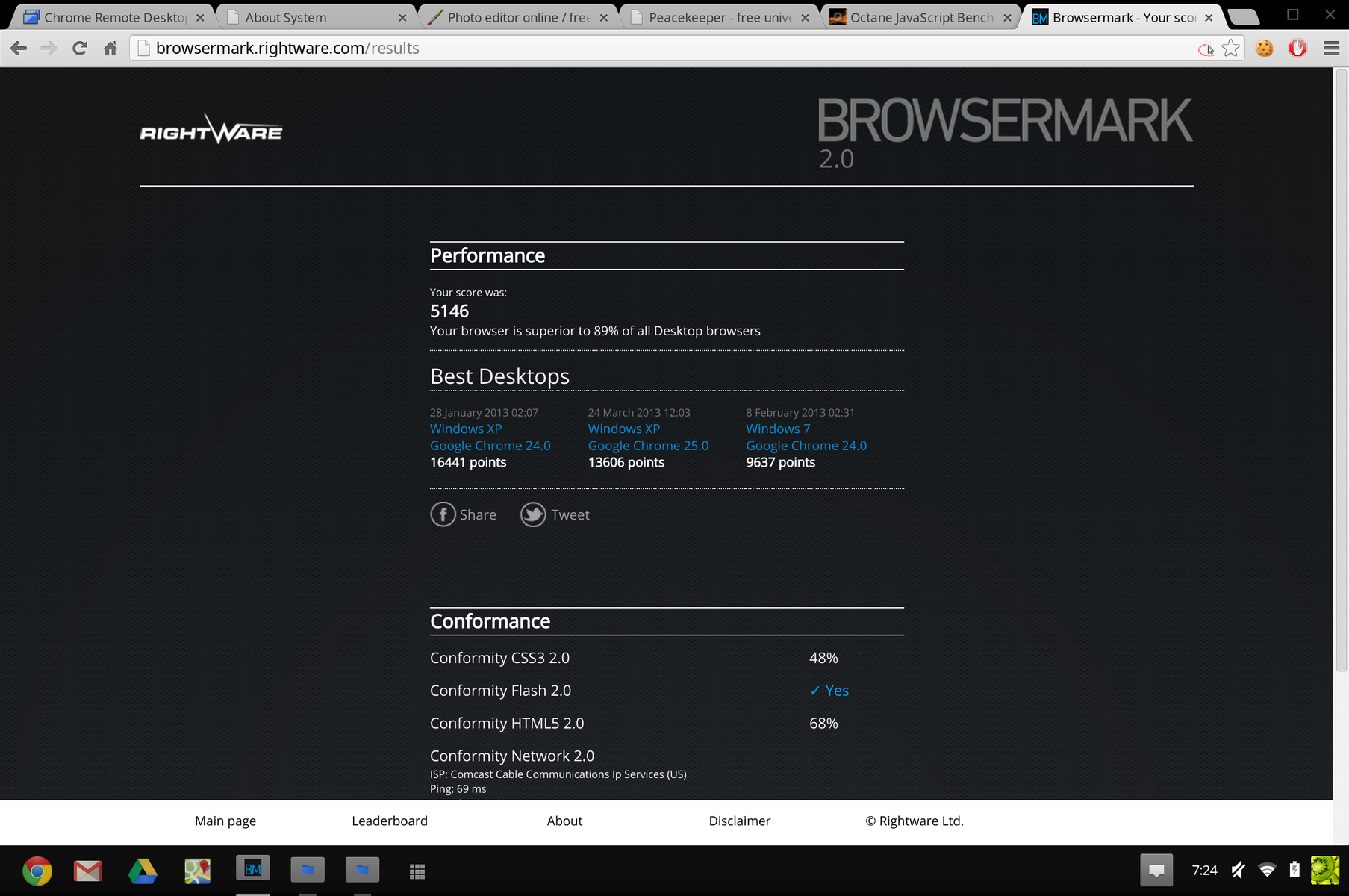Open the notification message icon in tray
Screen dimensions: 1349x896
click(1156, 870)
